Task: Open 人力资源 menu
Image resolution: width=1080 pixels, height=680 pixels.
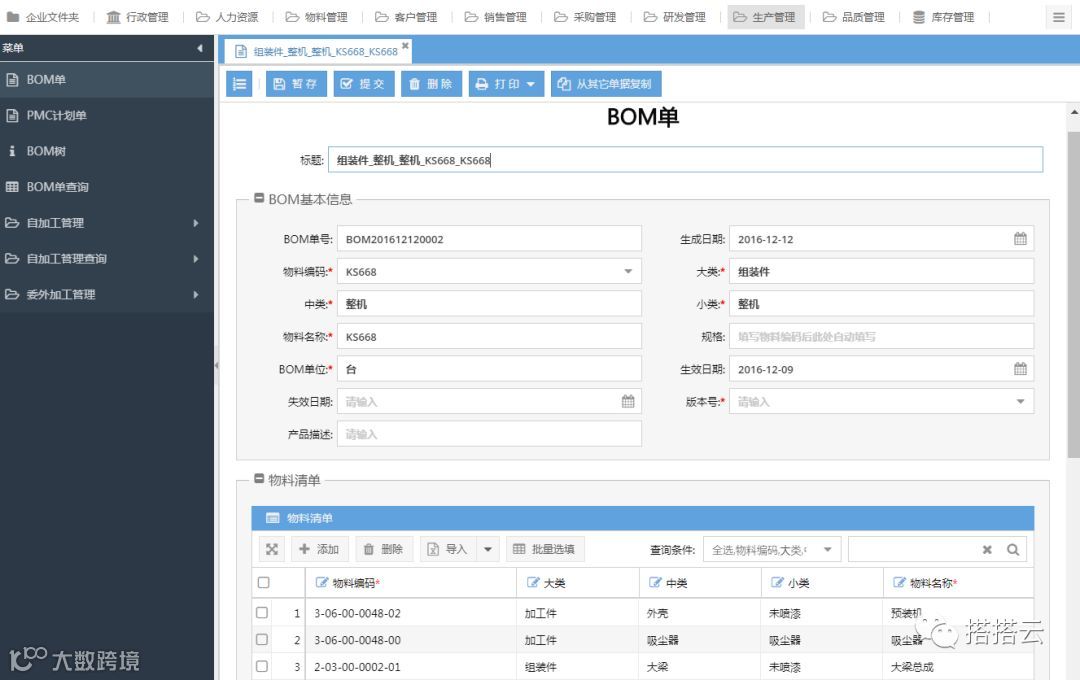Action: point(227,17)
